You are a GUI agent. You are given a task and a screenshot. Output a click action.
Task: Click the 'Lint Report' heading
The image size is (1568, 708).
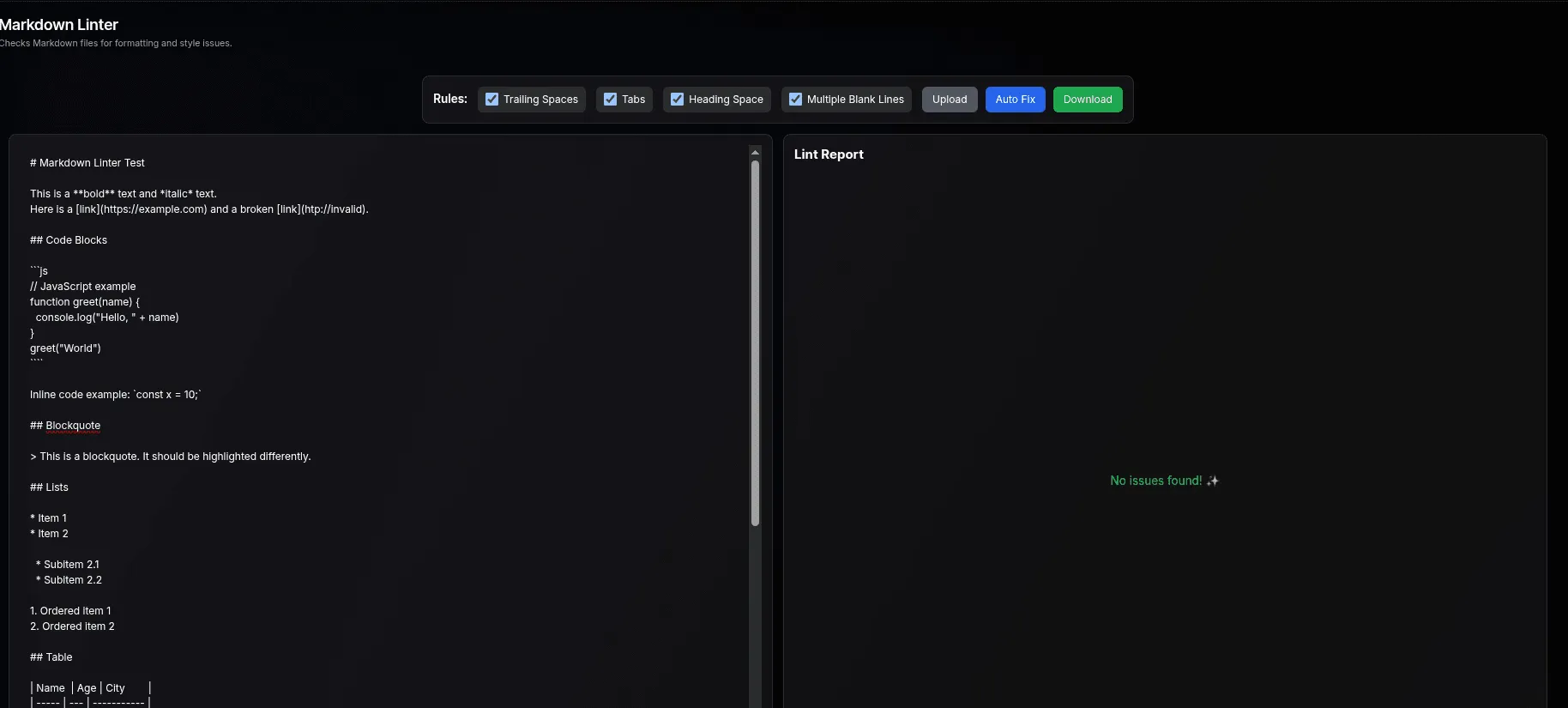pyautogui.click(x=829, y=154)
